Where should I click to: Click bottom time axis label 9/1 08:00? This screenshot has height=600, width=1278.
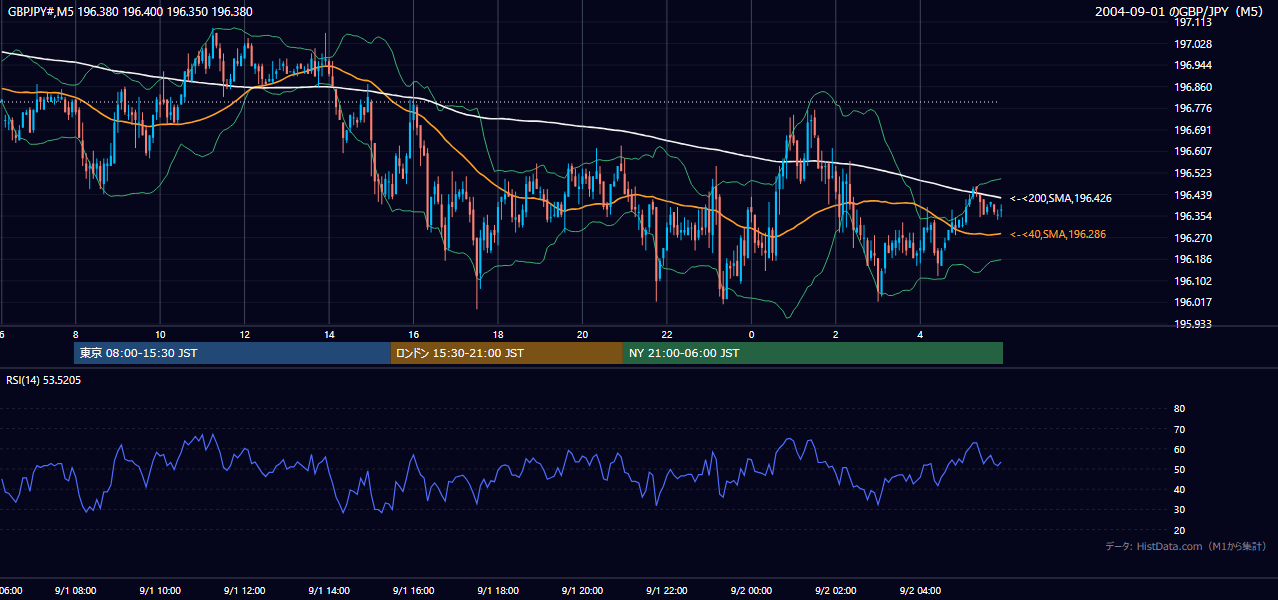point(76,591)
